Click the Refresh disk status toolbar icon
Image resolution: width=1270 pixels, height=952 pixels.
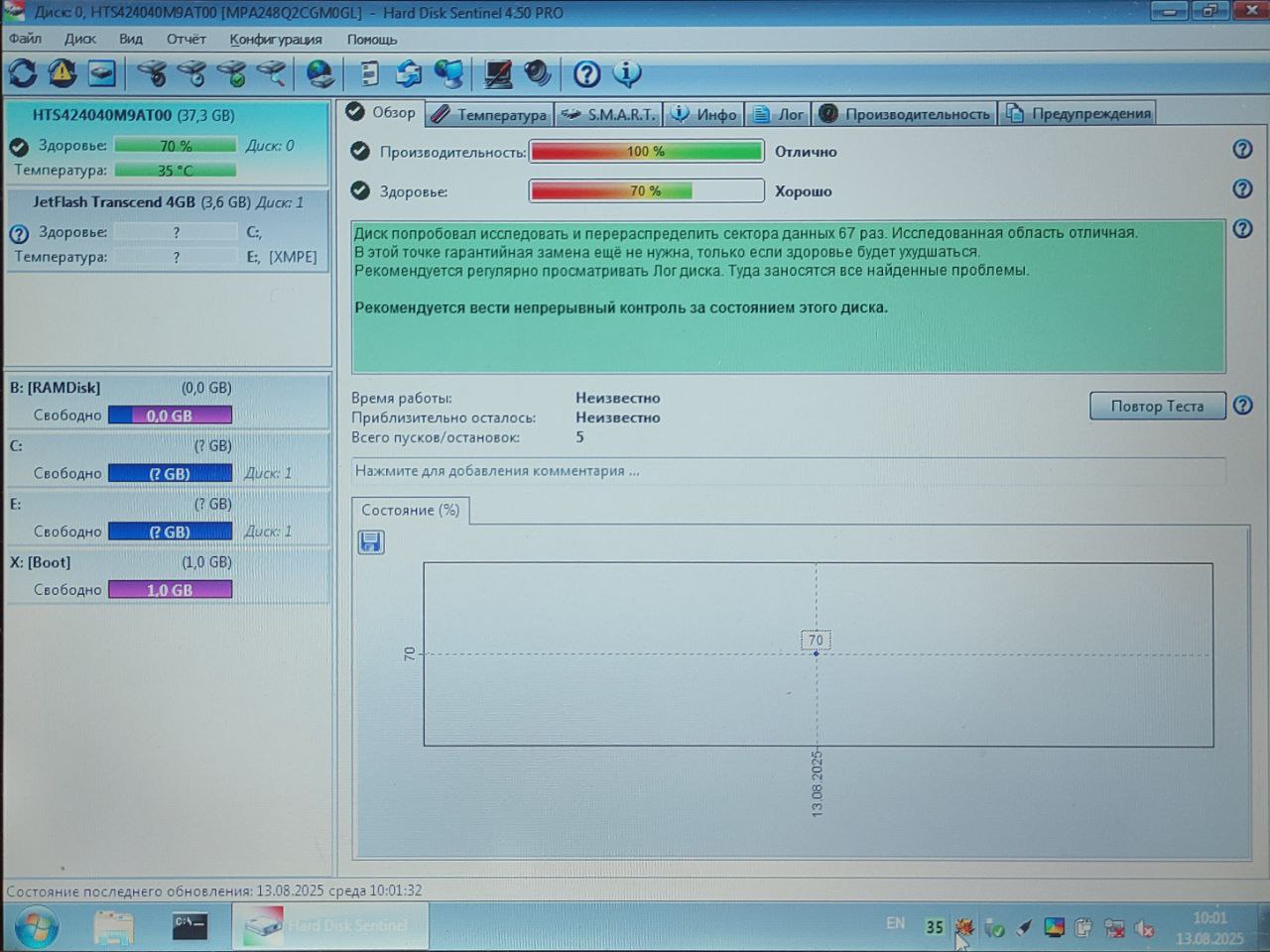(x=22, y=73)
